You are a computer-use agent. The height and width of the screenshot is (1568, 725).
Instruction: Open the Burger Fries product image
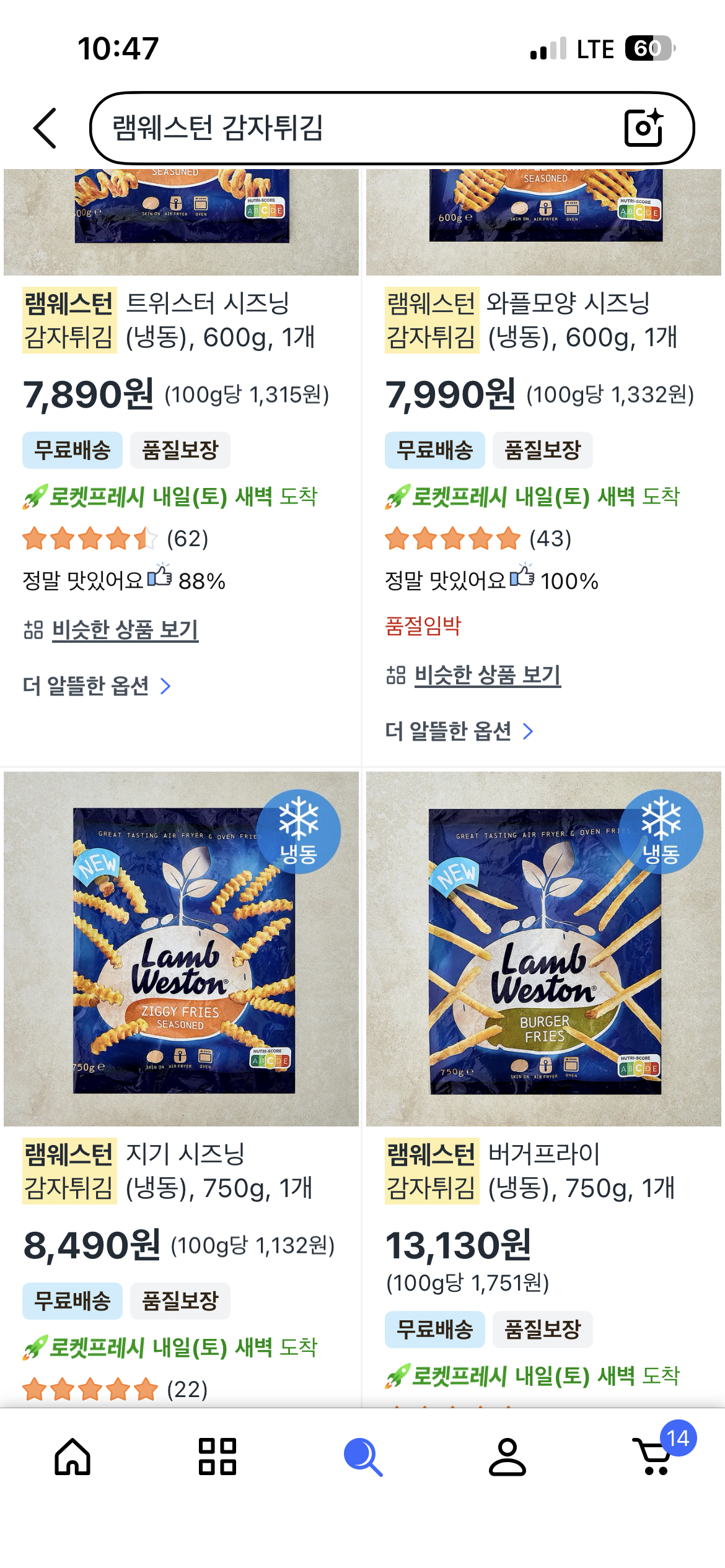pyautogui.click(x=543, y=949)
